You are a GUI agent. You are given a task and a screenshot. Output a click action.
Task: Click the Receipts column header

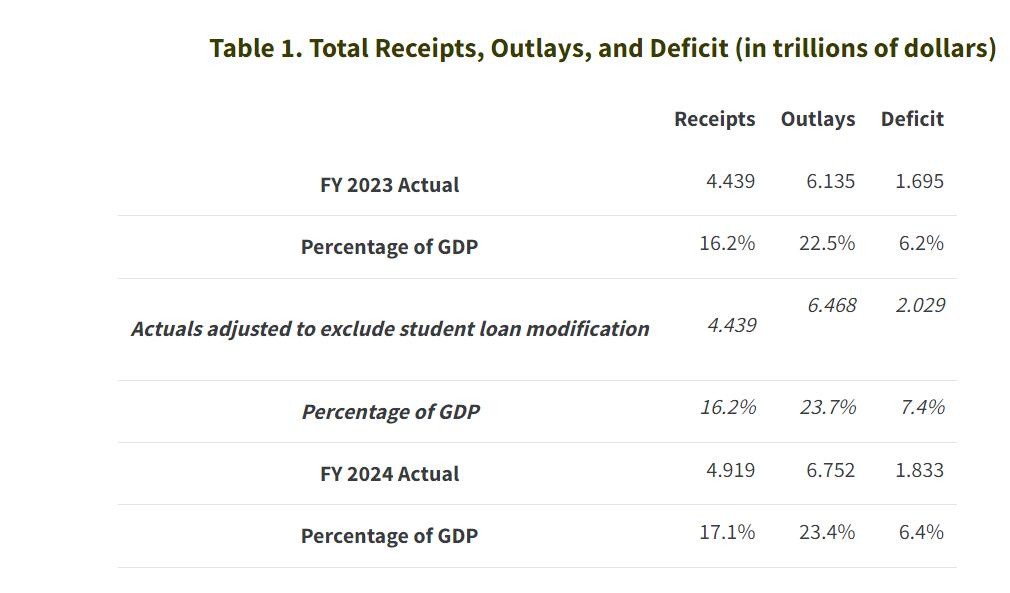714,119
